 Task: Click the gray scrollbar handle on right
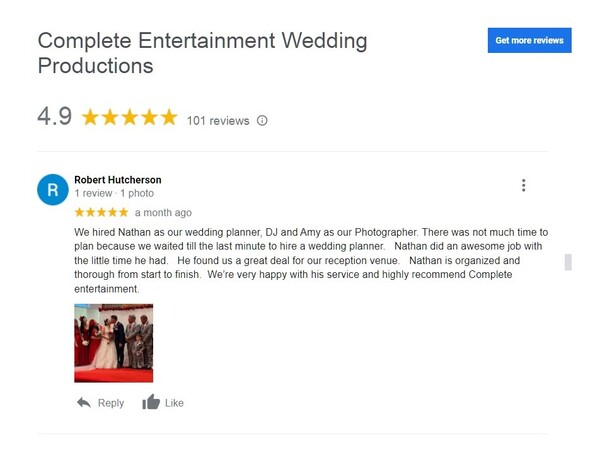[568, 262]
